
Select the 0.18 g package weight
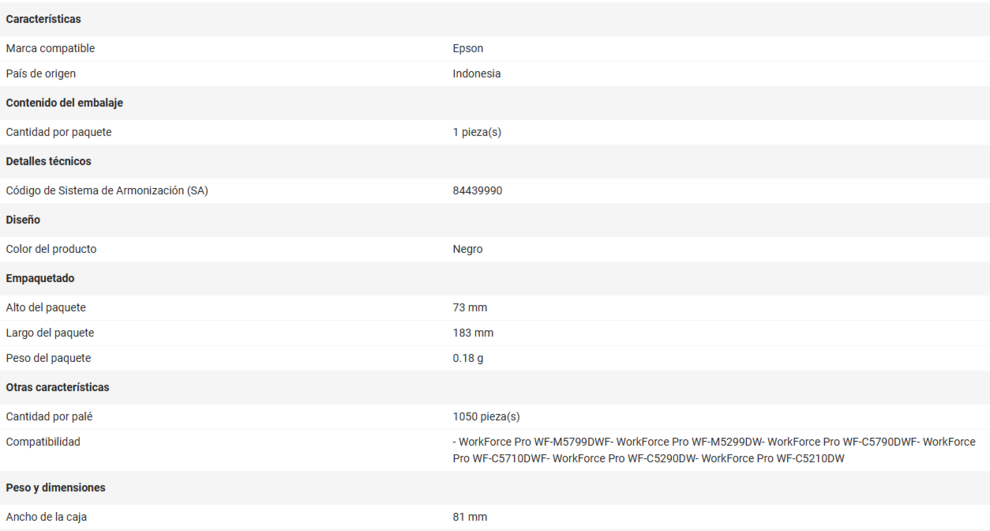[467, 358]
